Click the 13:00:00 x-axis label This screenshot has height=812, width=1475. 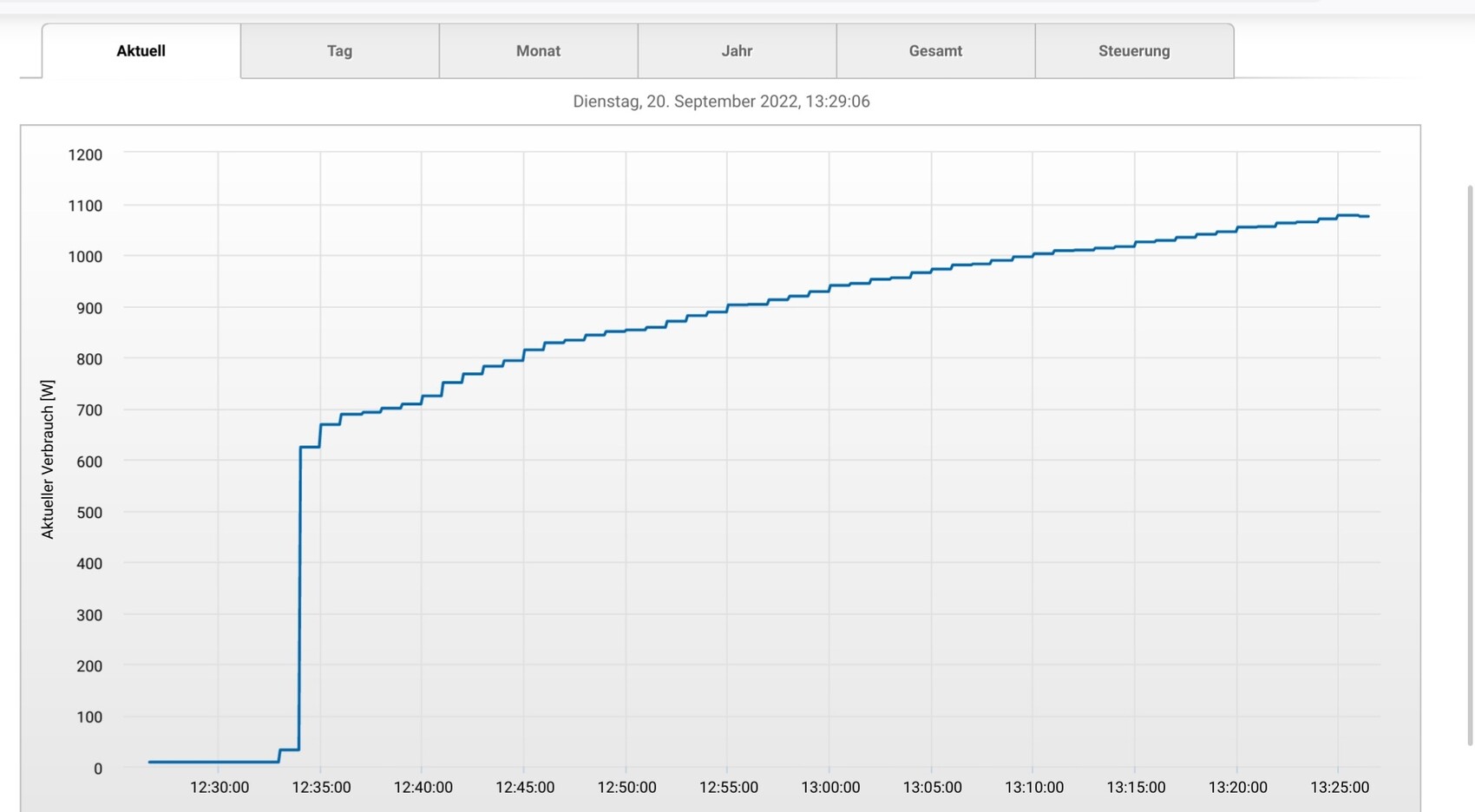coord(830,788)
